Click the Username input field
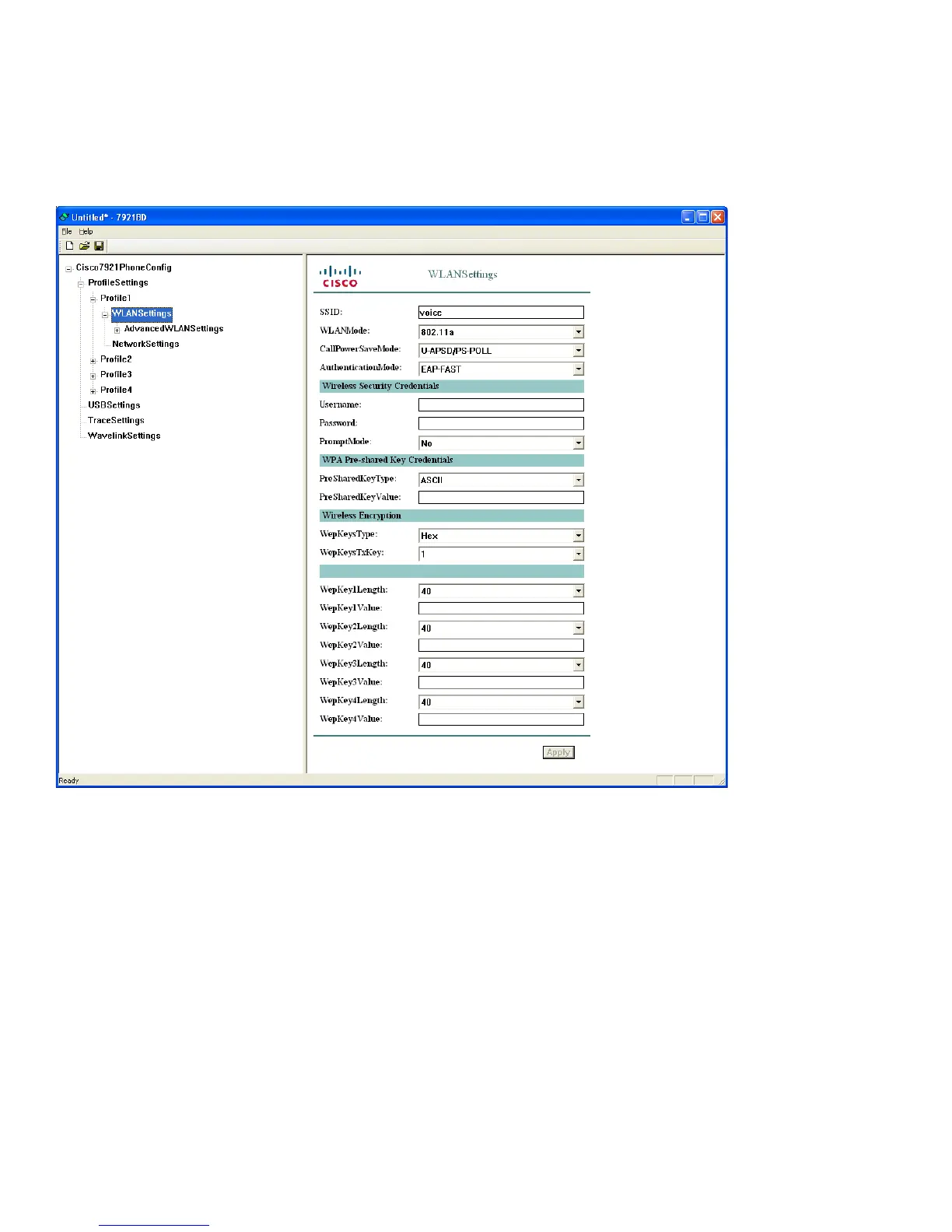952x1232 pixels. (x=501, y=405)
